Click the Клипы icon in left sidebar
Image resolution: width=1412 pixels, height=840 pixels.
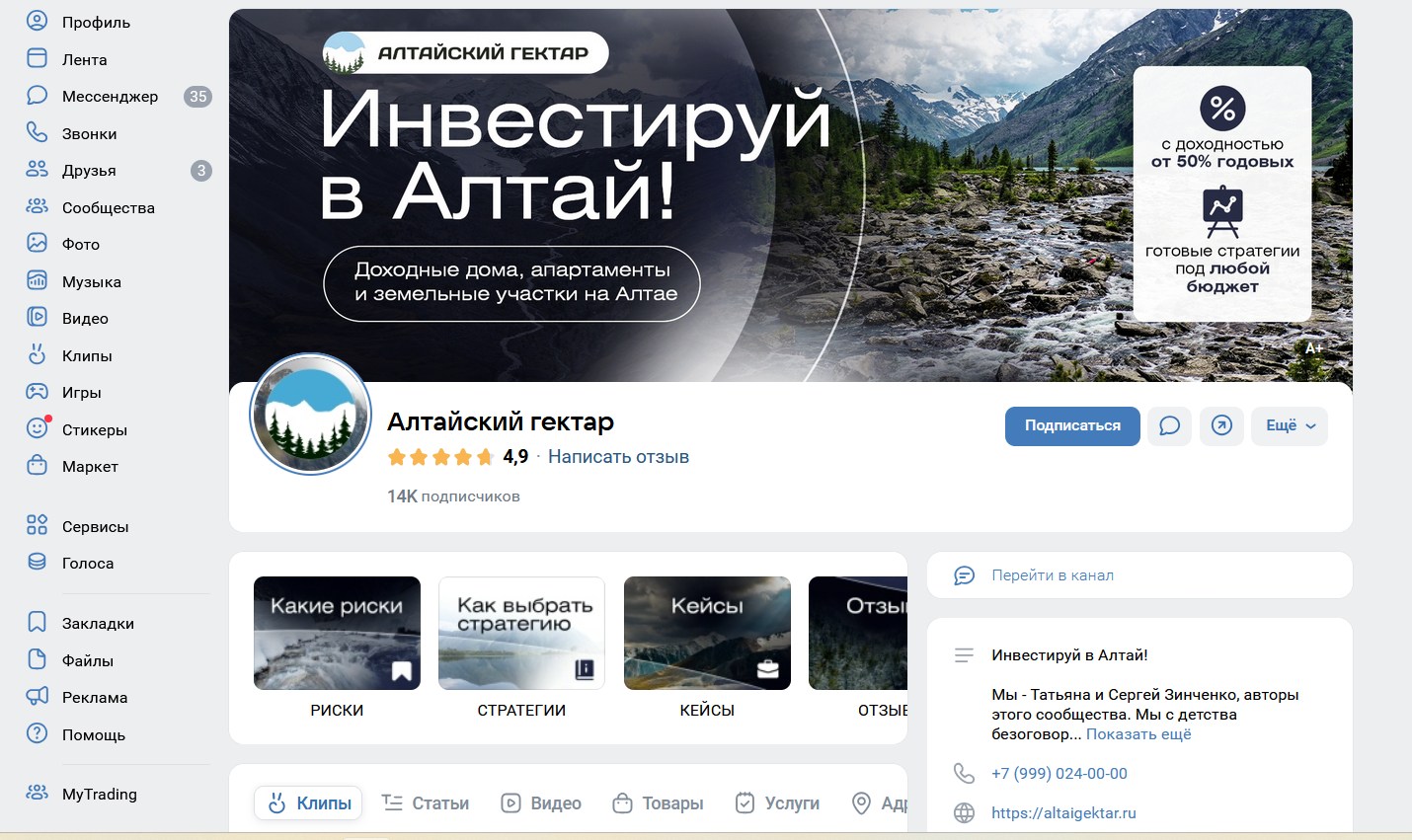37,354
